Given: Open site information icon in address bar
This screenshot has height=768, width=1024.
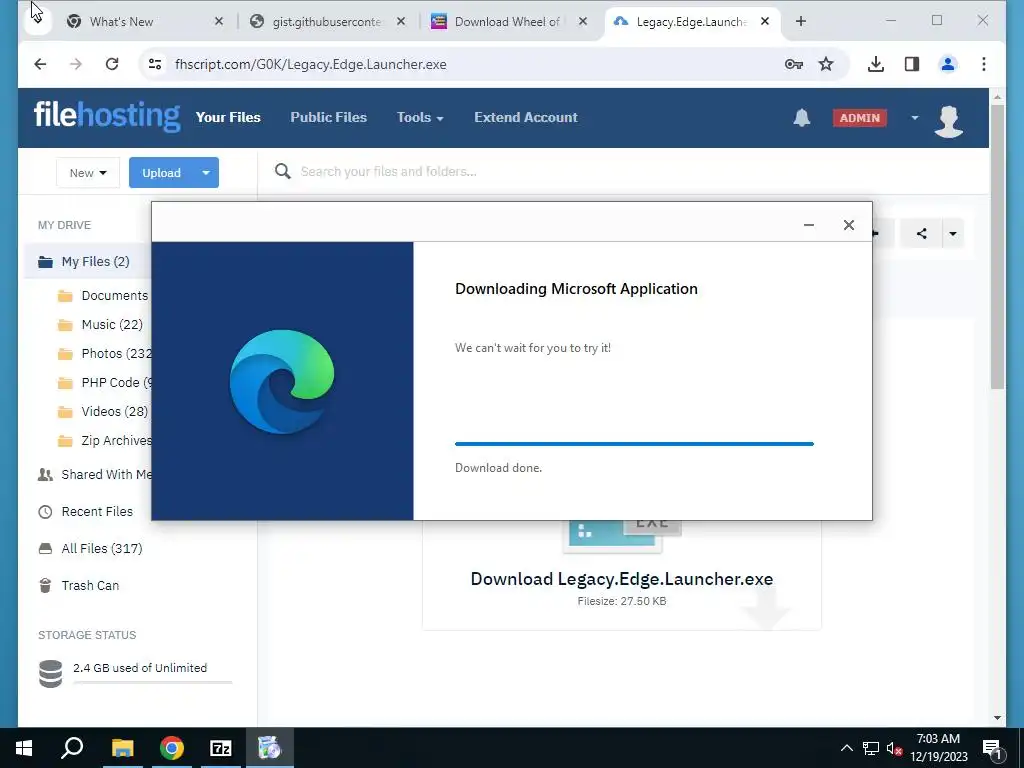Looking at the screenshot, I should pyautogui.click(x=155, y=64).
